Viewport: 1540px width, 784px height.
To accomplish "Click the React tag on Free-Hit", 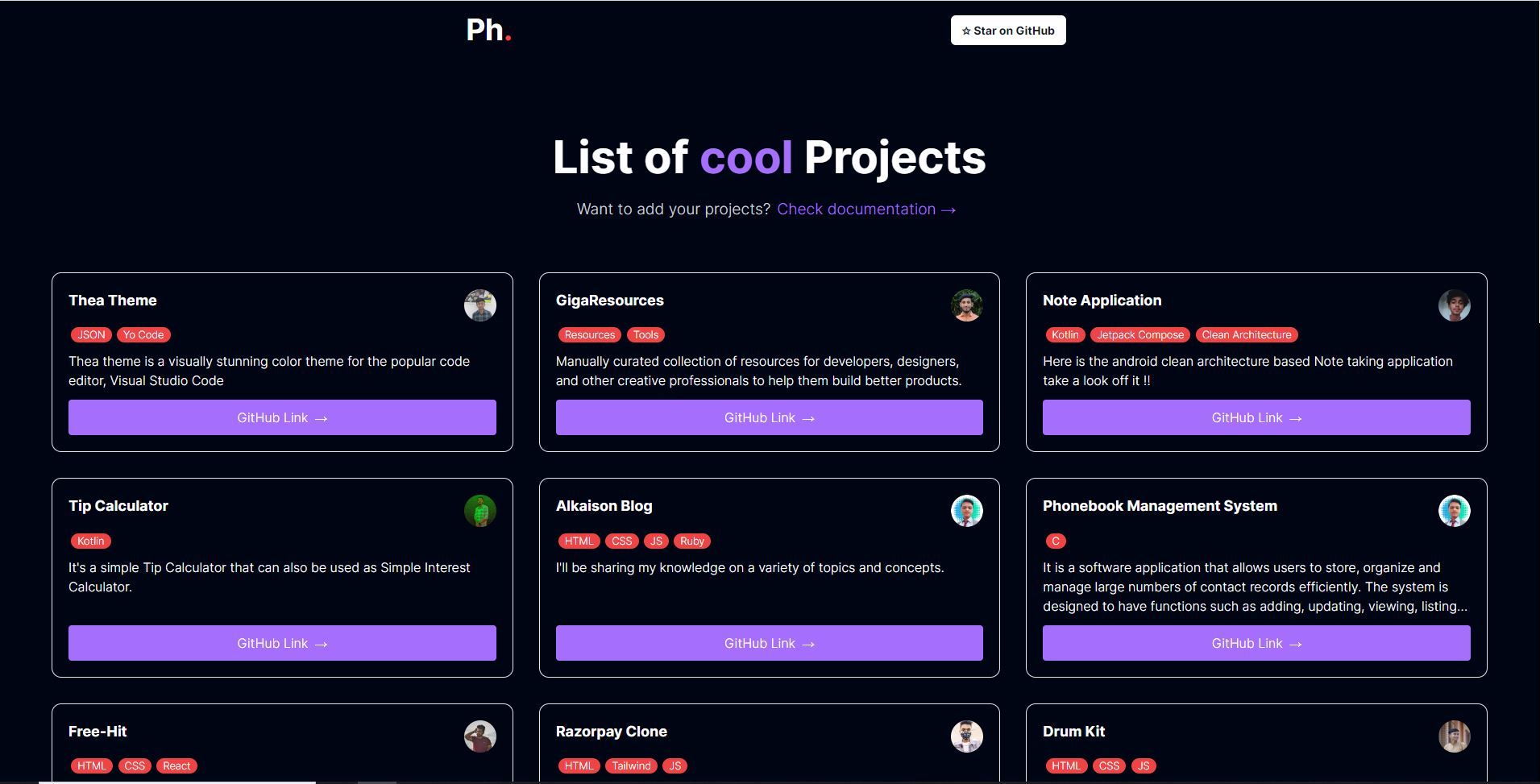I will [176, 765].
